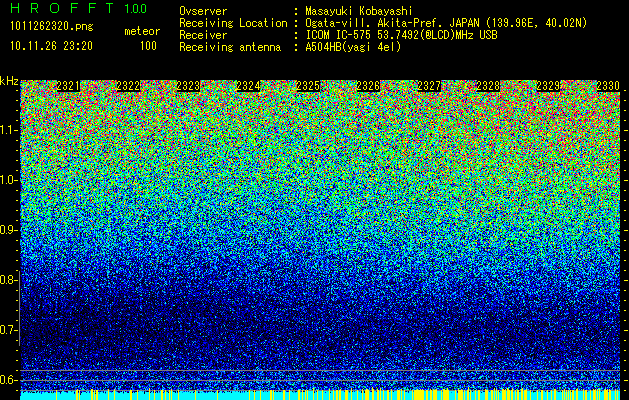Screen dimensions: 629x400
Task: Click the 2328 time marker
Action: tap(488, 86)
